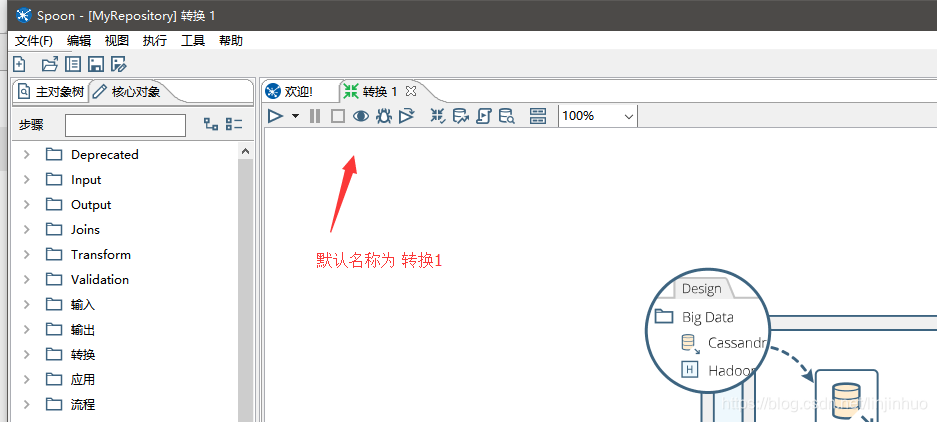937x422 pixels.
Task: Debug transformation with the bug icon
Action: tap(384, 116)
